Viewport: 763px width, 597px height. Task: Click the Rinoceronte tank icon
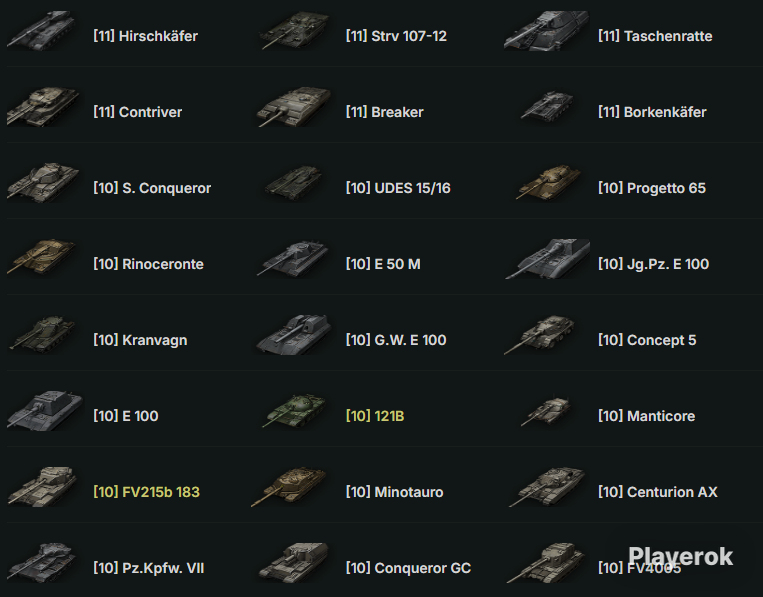pyautogui.click(x=41, y=259)
